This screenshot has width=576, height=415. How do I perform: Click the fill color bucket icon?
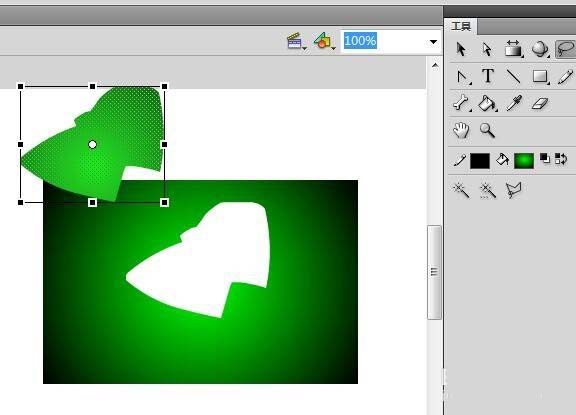pyautogui.click(x=502, y=160)
